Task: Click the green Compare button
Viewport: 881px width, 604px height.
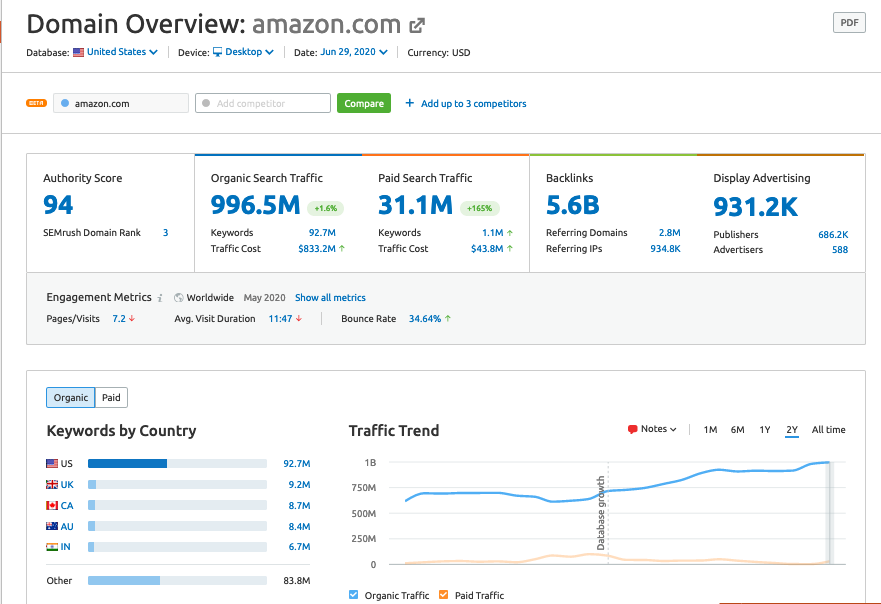Action: [x=364, y=103]
